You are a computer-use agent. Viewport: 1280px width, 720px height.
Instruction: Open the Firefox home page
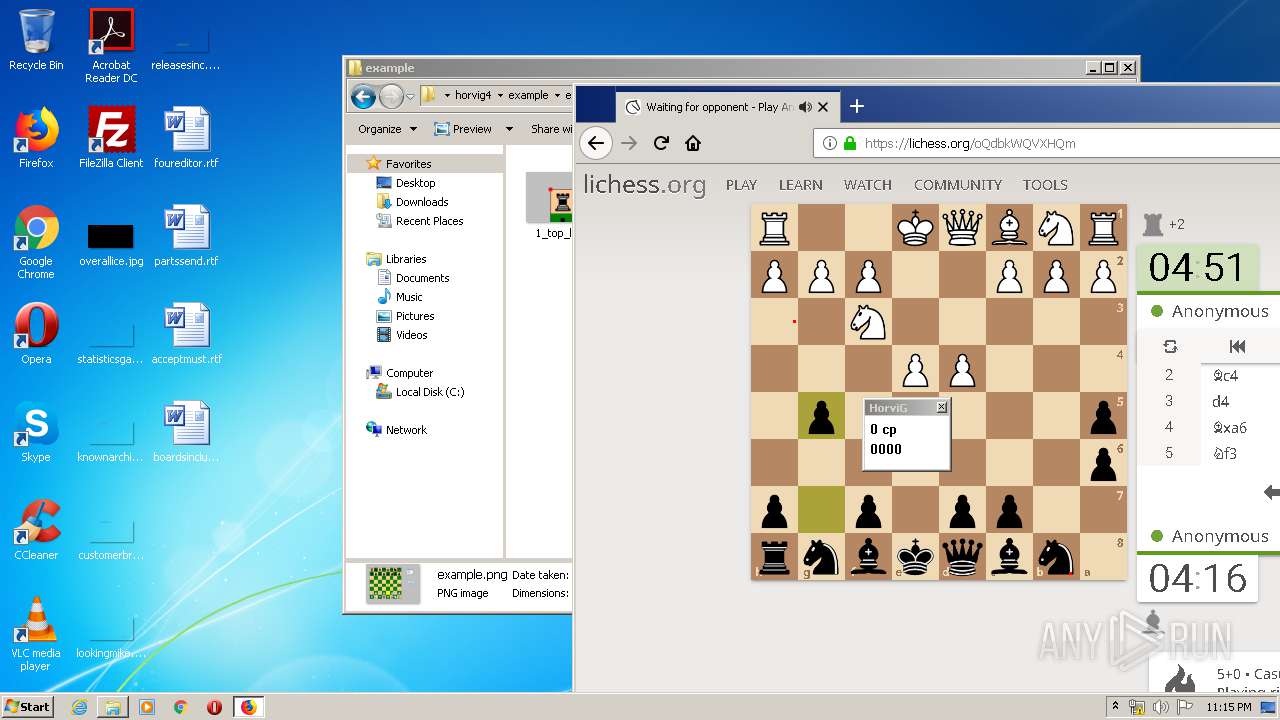pyautogui.click(x=693, y=143)
